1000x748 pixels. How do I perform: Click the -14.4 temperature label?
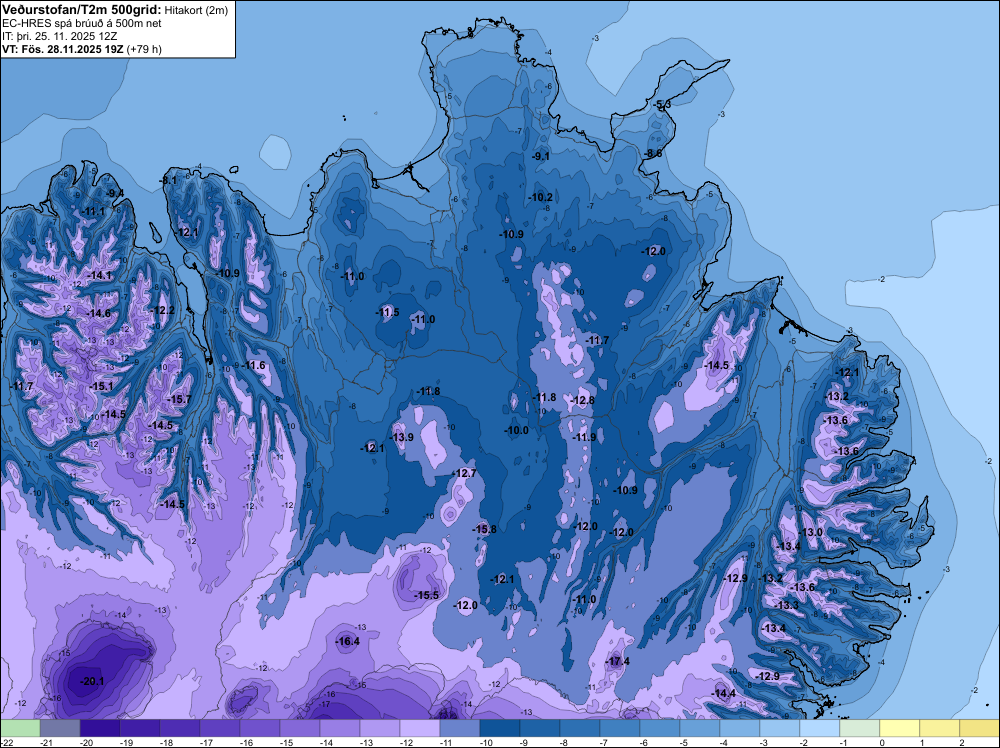pyautogui.click(x=724, y=694)
